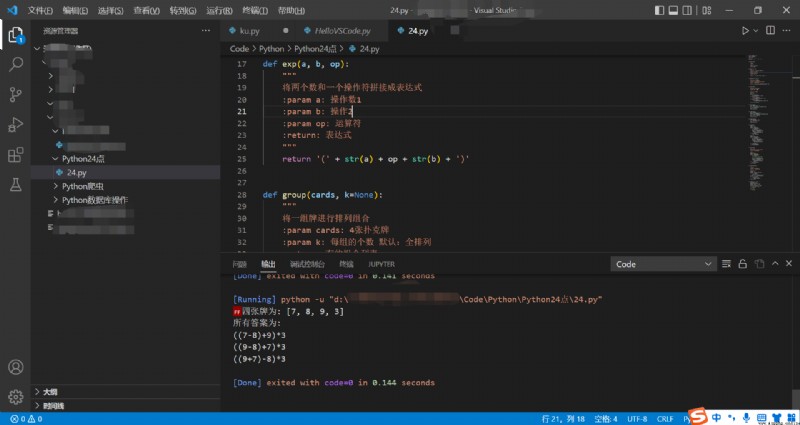Click Sogou input method S logo
Viewport: 800px width, 425px height.
pyautogui.click(x=697, y=416)
